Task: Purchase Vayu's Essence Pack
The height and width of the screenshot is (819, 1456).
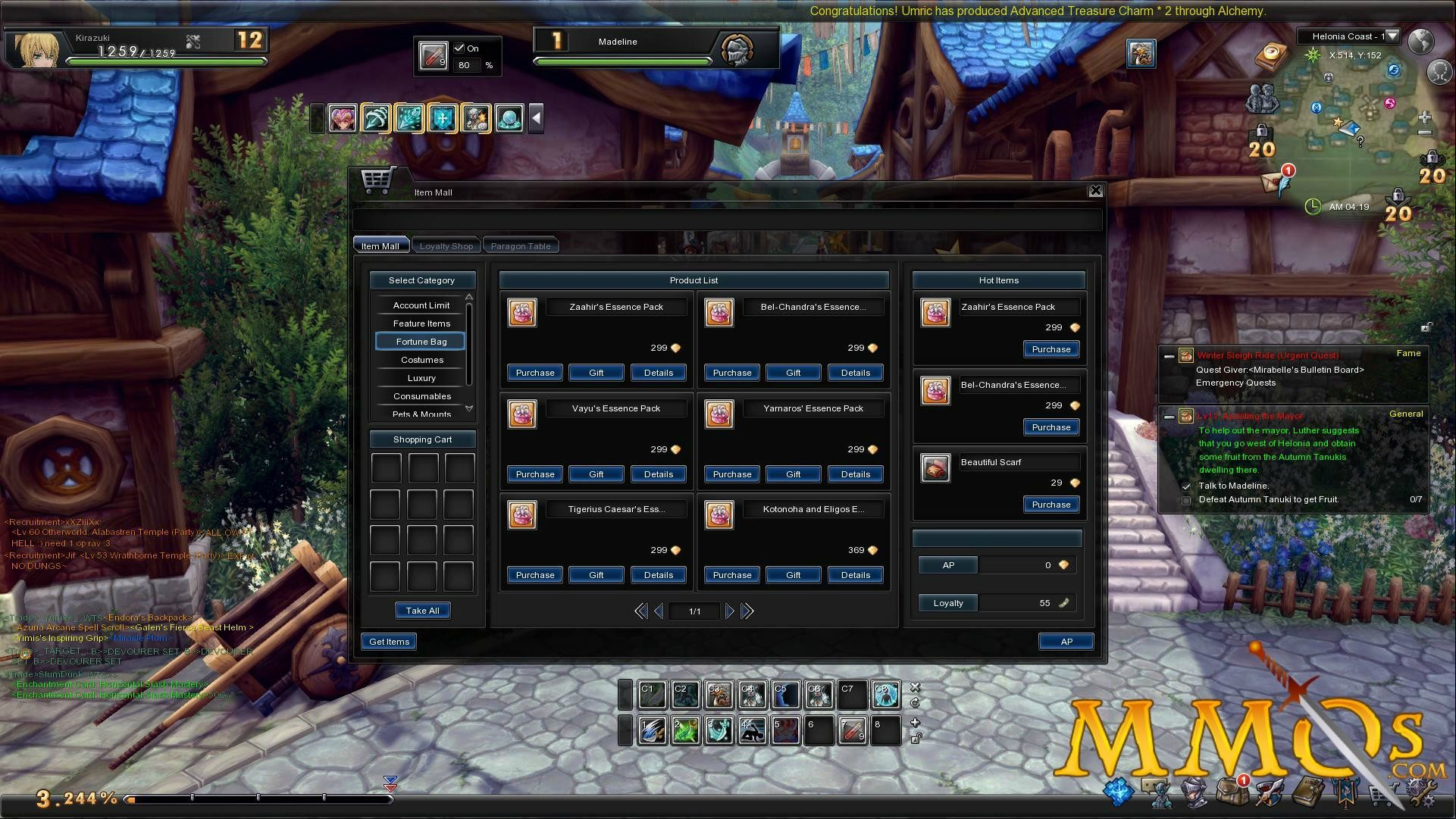Action: pos(535,474)
